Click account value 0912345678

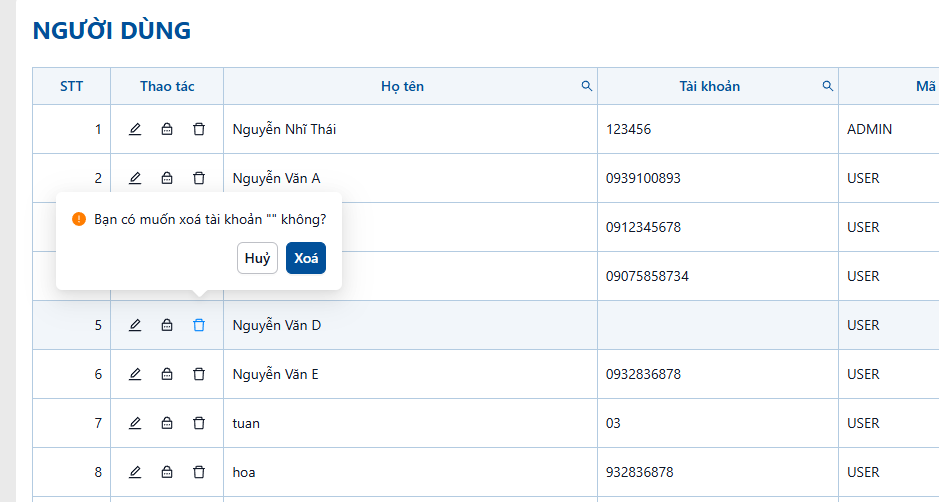coord(643,227)
